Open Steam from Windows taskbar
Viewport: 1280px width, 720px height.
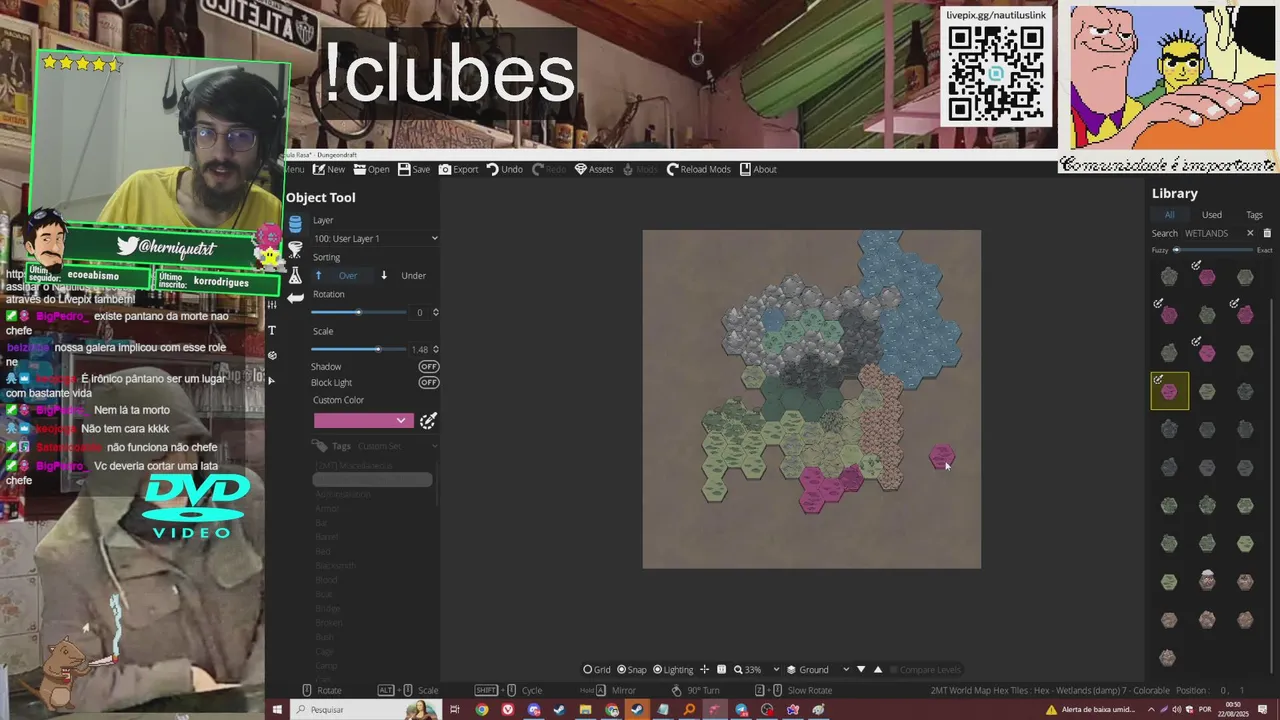[559, 710]
